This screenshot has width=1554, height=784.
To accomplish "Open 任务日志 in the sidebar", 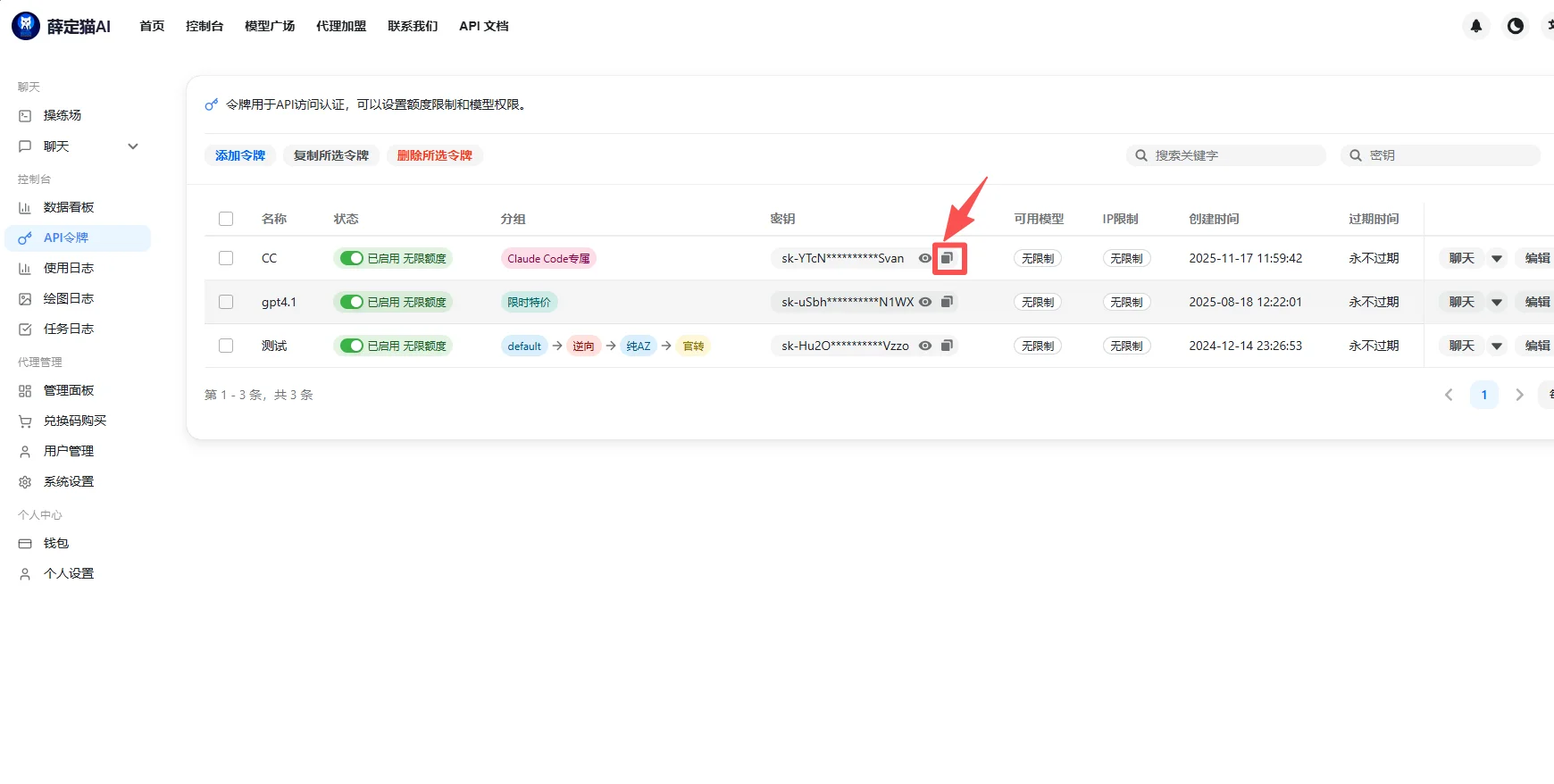I will click(x=78, y=329).
